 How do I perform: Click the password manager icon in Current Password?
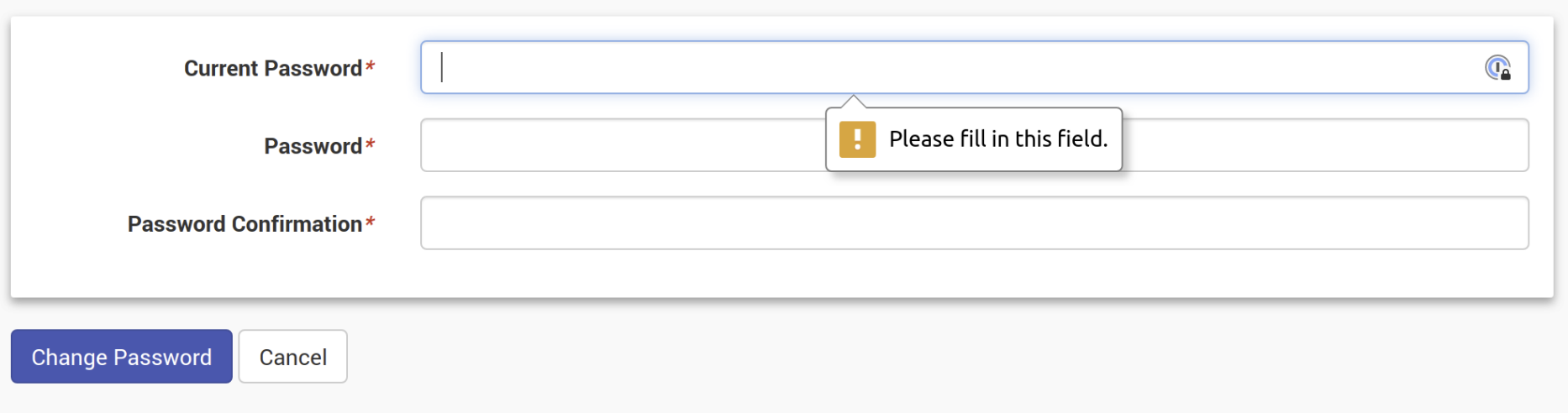click(x=1497, y=67)
